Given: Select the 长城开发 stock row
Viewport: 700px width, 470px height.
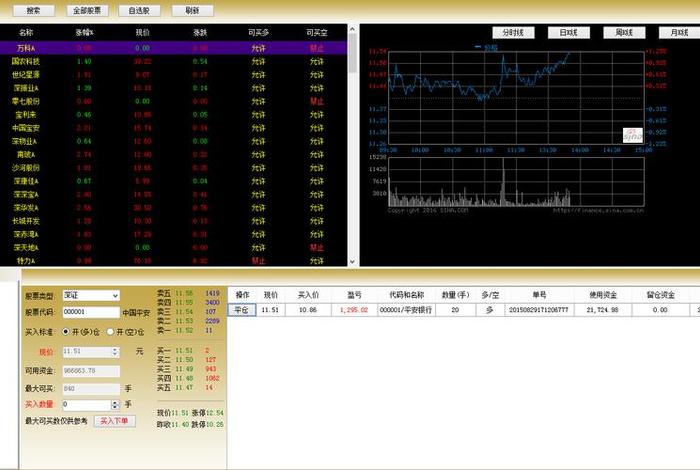Looking at the screenshot, I should tap(173, 221).
